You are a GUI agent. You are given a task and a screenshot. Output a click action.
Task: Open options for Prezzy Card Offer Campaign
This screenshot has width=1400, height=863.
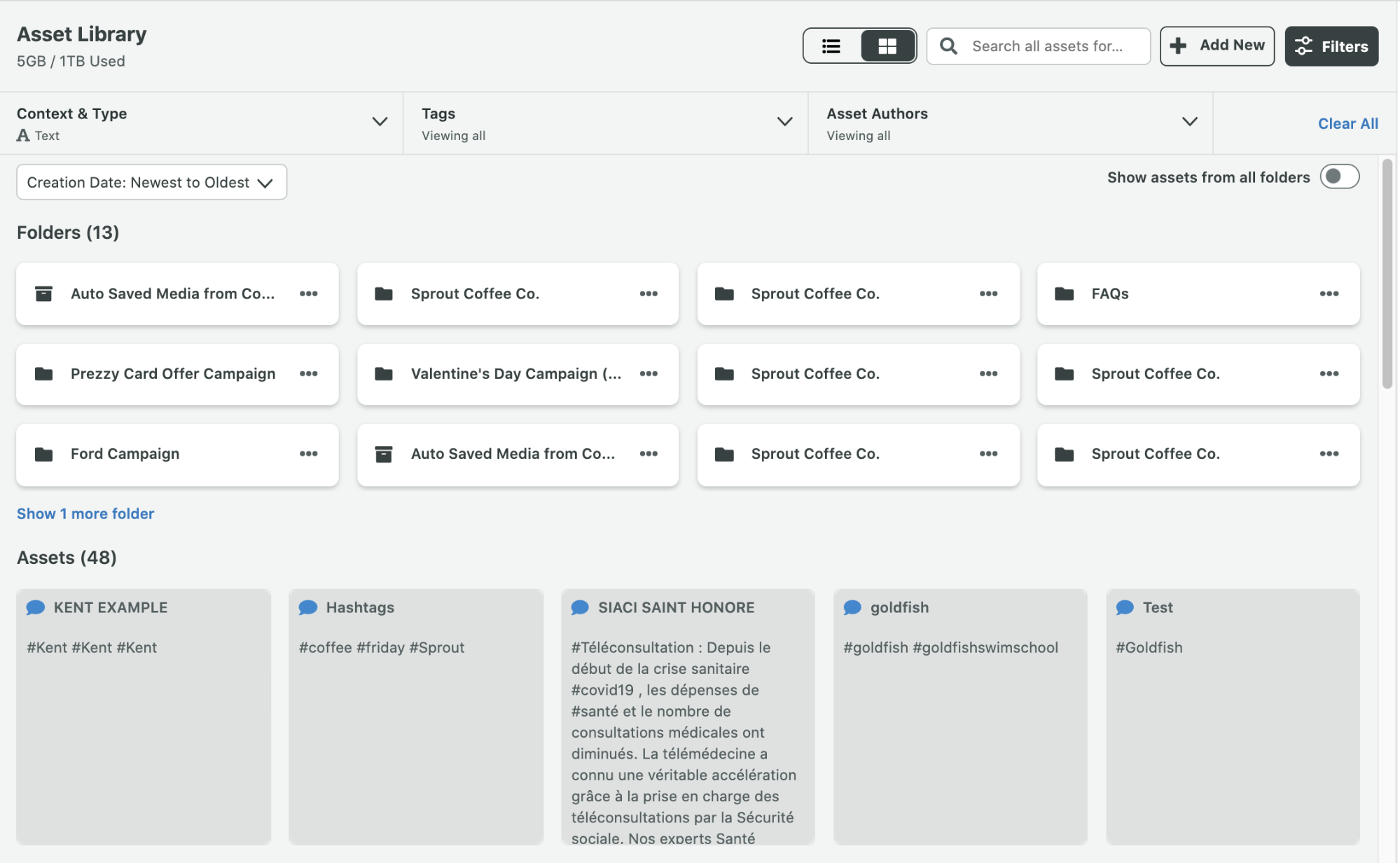pyautogui.click(x=308, y=374)
